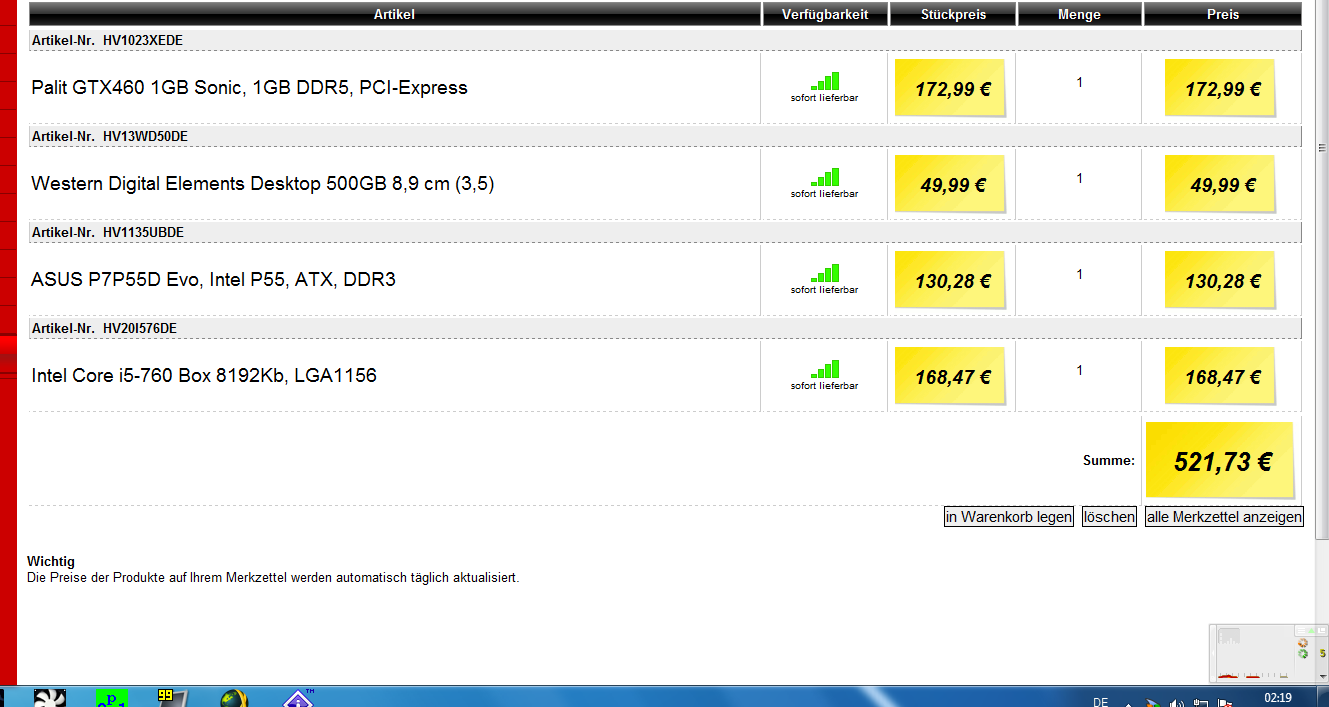This screenshot has width=1329, height=707.
Task: Open the Palit GTX460 1GB Sonic product link
Action: 249,88
